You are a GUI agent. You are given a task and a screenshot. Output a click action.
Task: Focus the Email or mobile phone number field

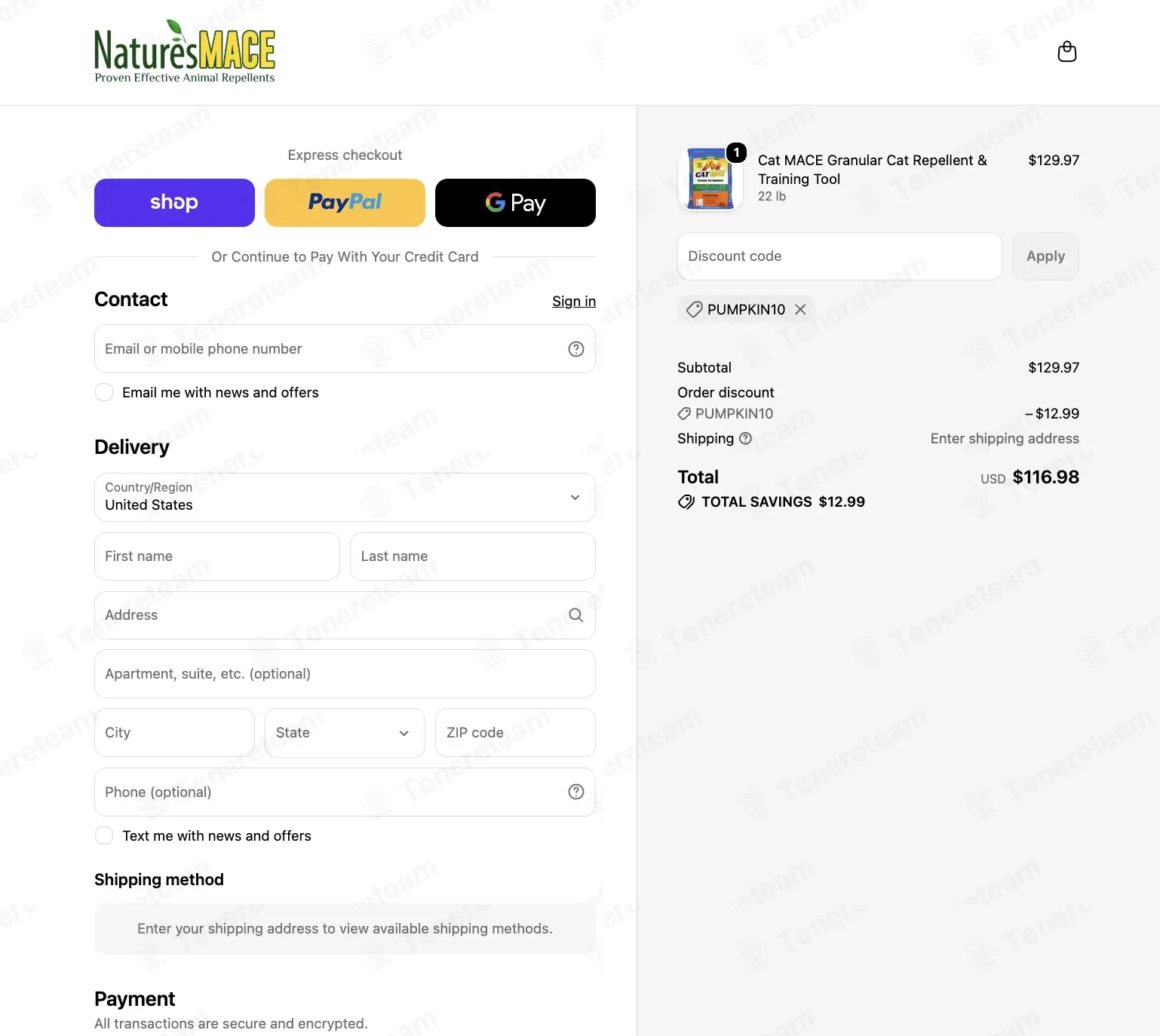coord(345,349)
